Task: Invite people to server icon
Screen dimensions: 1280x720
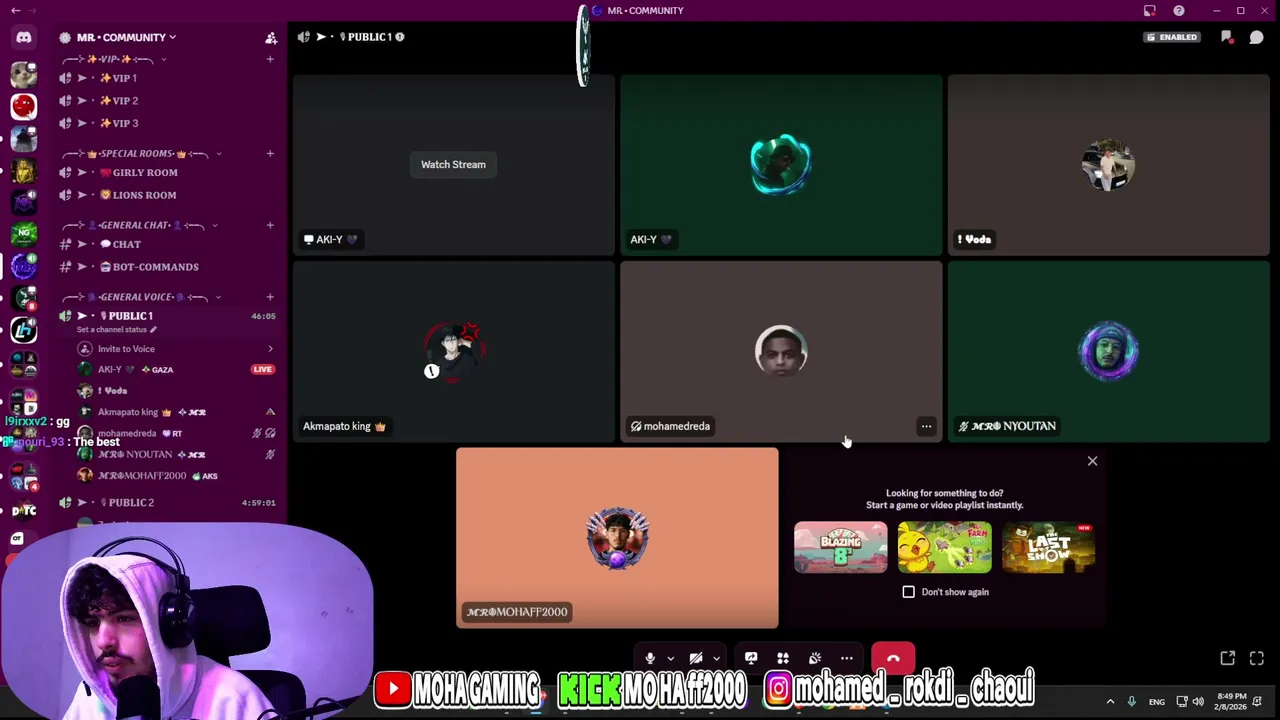Action: 271,38
